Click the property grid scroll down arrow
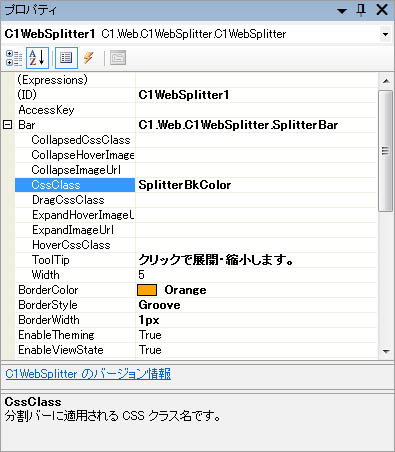Screen dimensions: 395x452 [386, 351]
